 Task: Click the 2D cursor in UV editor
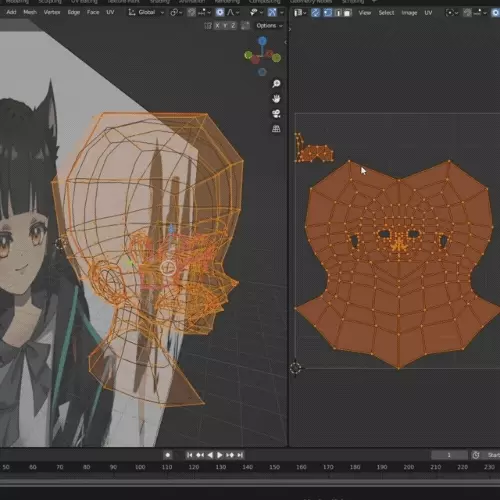pos(295,368)
